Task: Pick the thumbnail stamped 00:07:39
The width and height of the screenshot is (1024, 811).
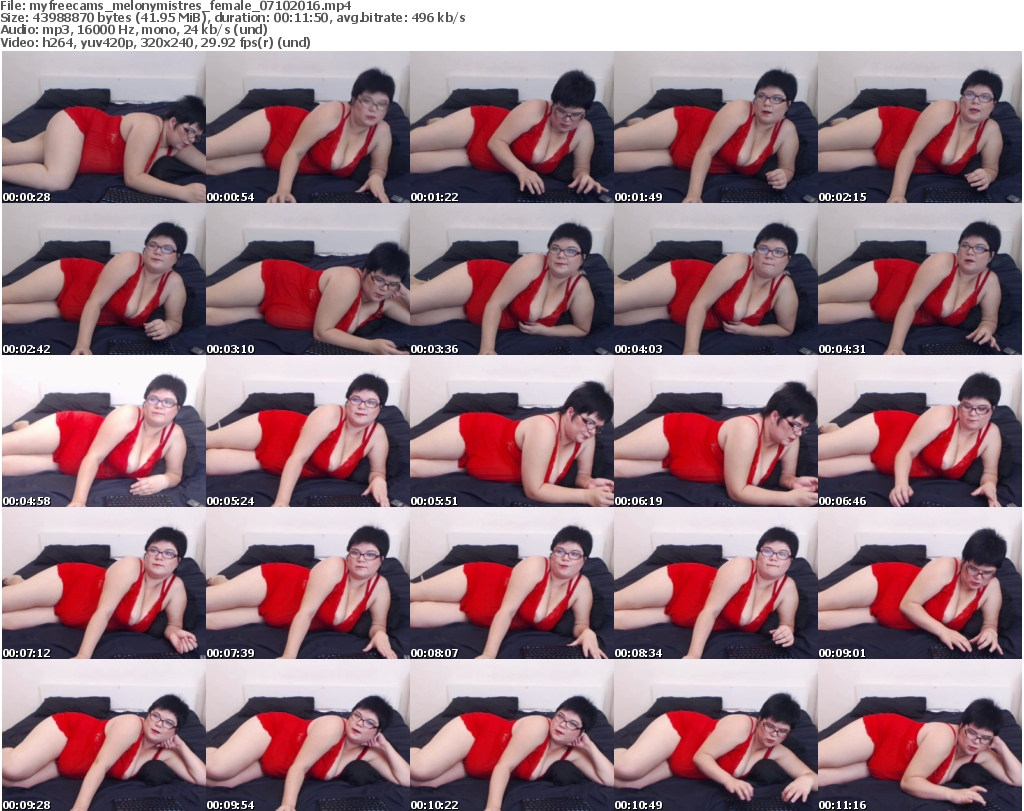Action: click(x=308, y=584)
